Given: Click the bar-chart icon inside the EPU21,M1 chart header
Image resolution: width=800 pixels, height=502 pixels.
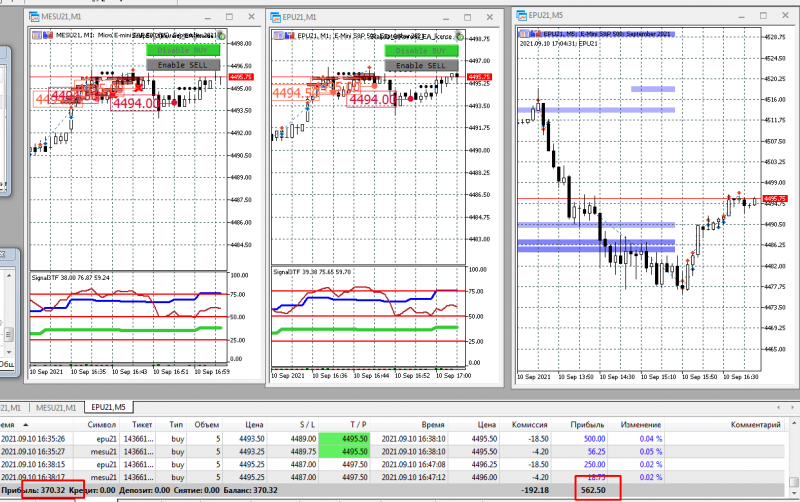Looking at the screenshot, I should pos(289,36).
